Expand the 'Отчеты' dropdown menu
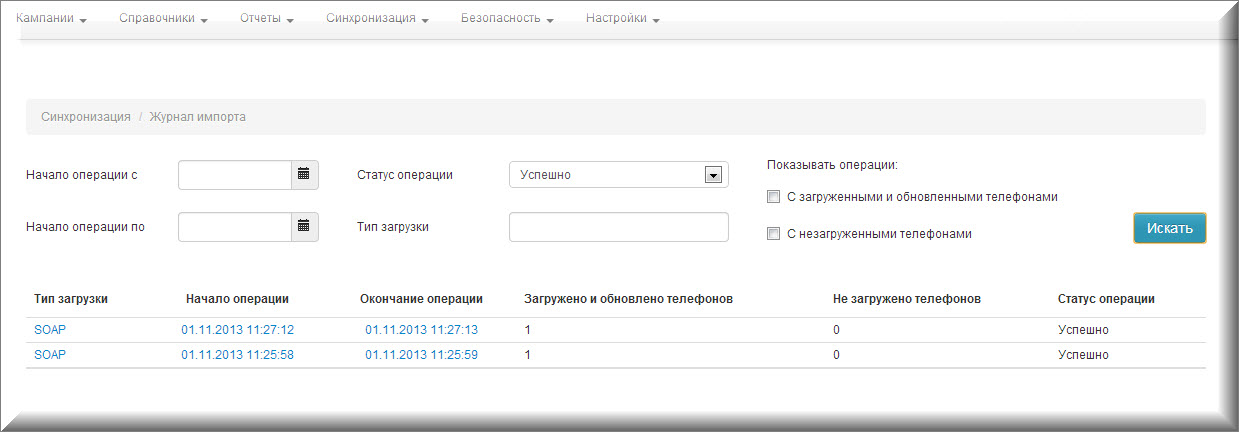Screen dimensions: 1239x432 [266, 19]
